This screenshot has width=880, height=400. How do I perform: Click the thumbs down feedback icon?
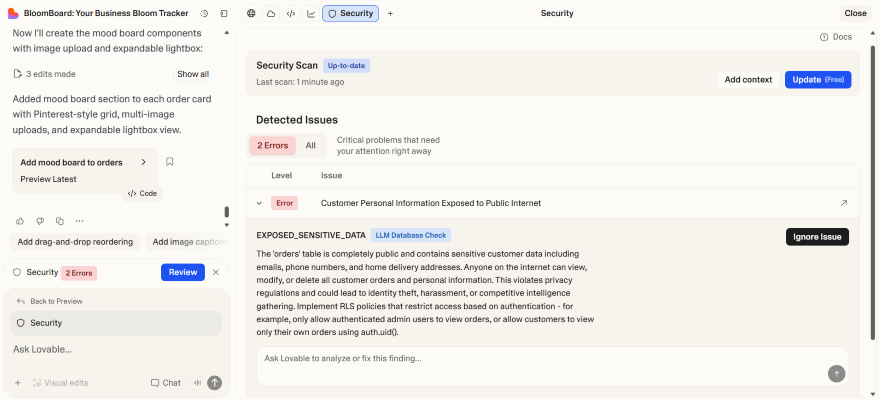point(40,221)
